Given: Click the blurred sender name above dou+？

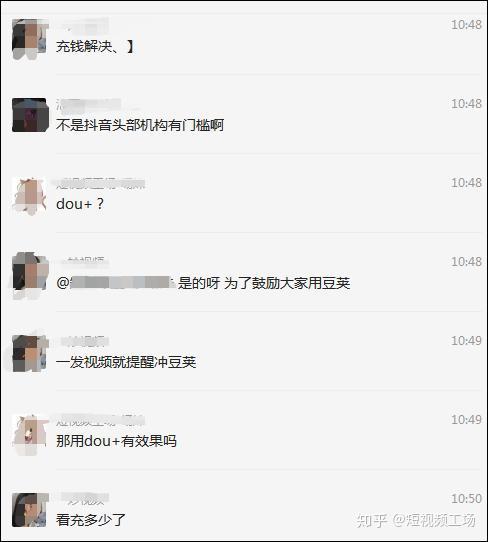Looking at the screenshot, I should (101, 183).
